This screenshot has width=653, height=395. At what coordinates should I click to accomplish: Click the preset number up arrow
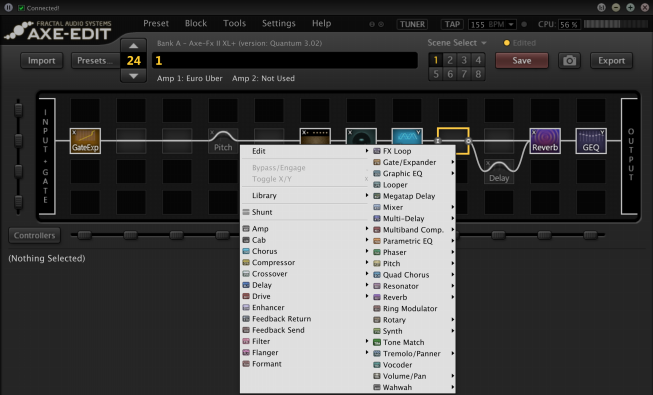(133, 46)
